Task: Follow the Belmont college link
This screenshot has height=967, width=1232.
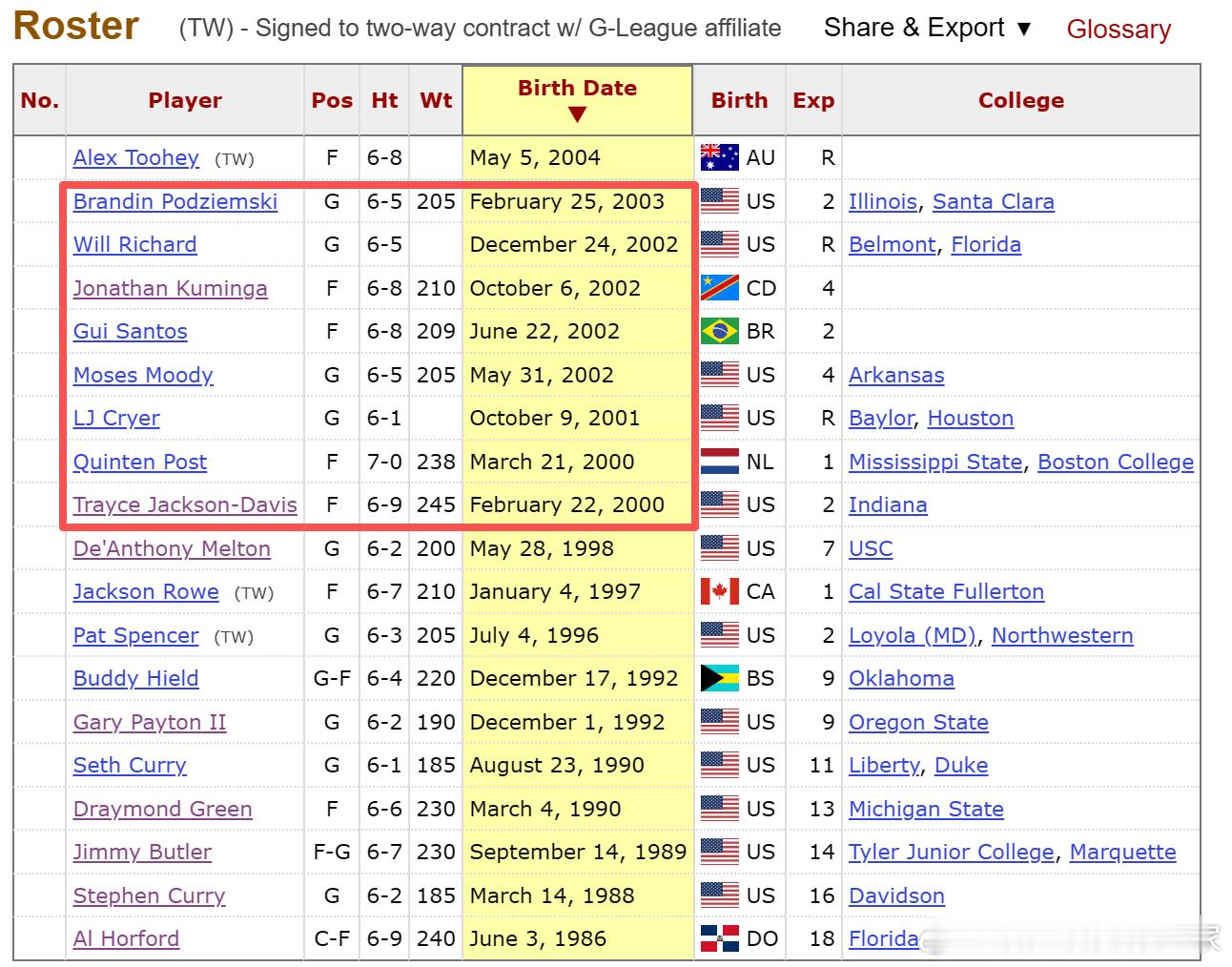Action: pyautogui.click(x=893, y=245)
